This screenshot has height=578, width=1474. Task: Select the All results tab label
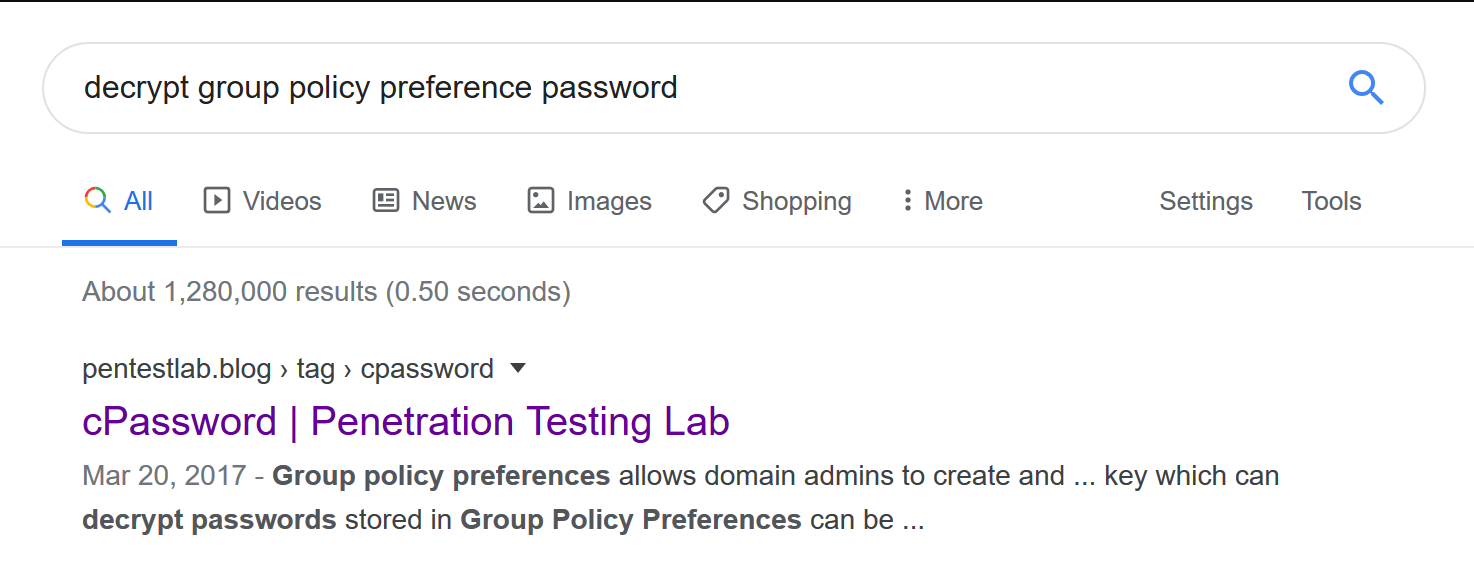pyautogui.click(x=138, y=201)
